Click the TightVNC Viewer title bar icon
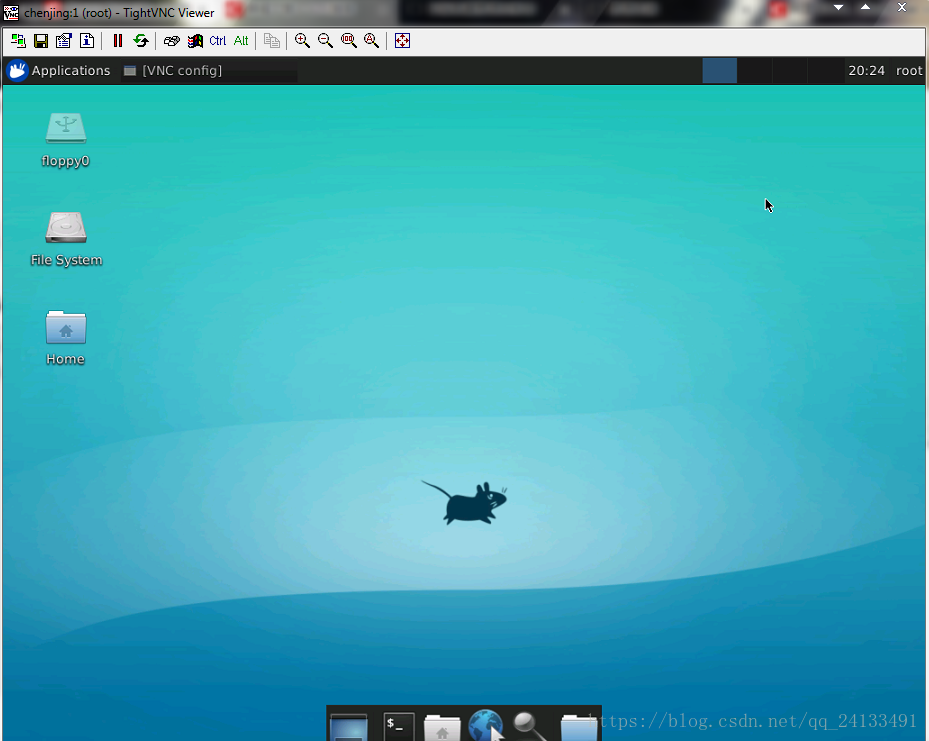Screen dimensions: 929x741 [x=11, y=12]
